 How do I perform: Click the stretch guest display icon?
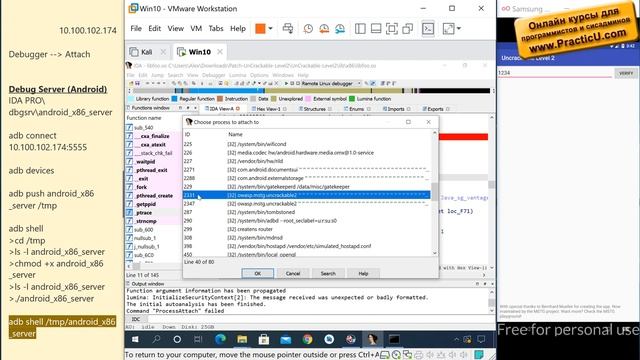448,29
